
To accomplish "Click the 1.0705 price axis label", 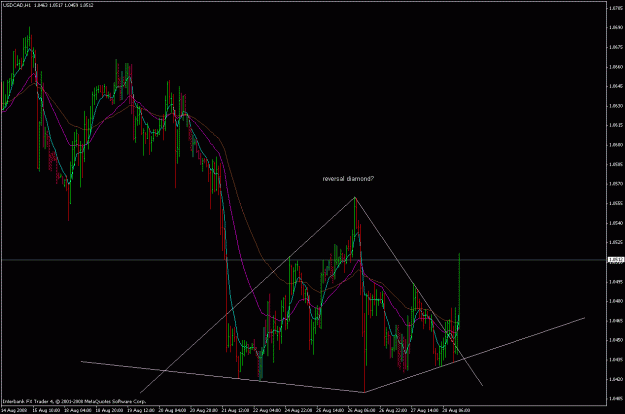I will tap(616, 8).
